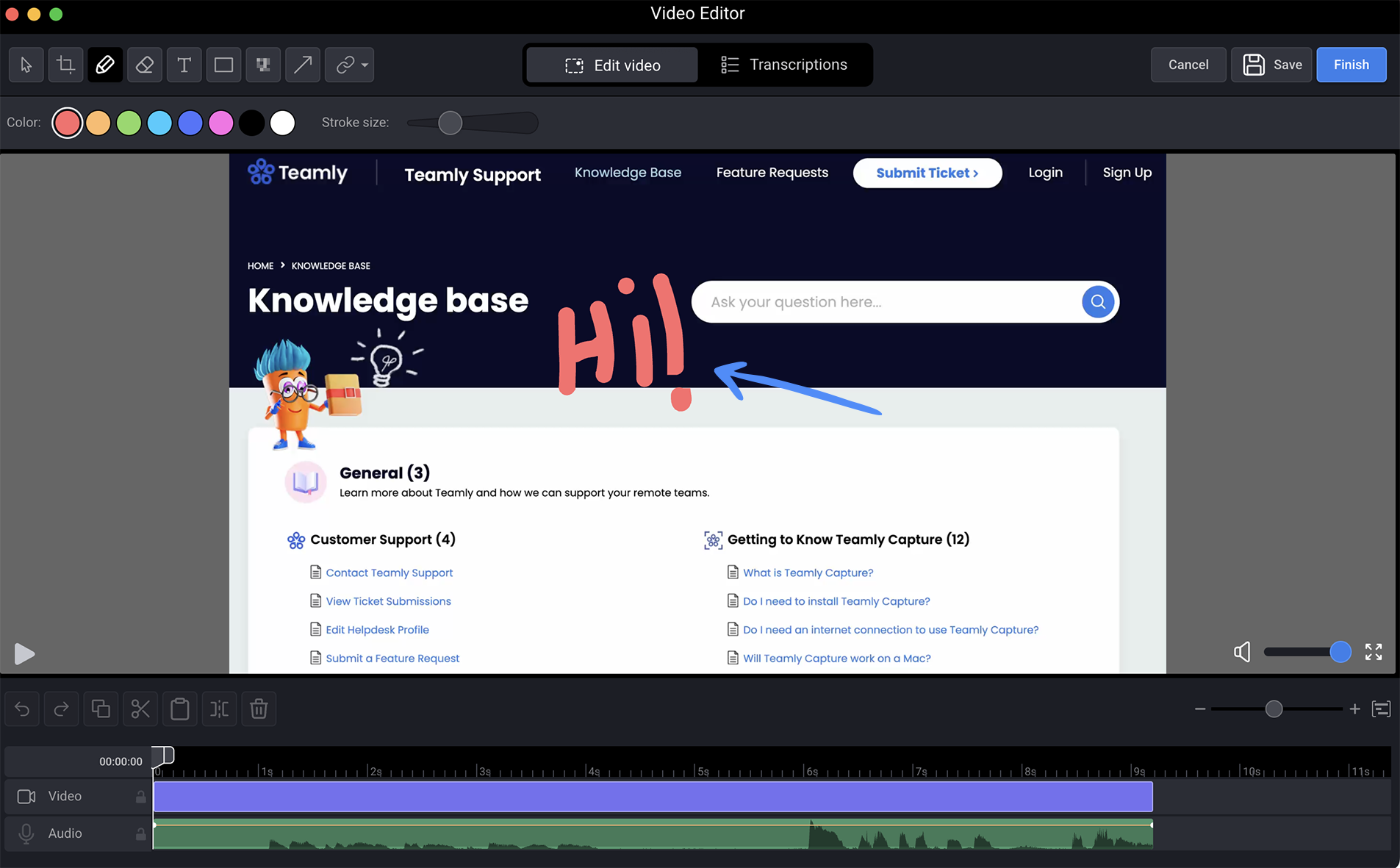Click the Audio track microphone icon
Viewport: 1400px width, 868px height.
tap(26, 833)
